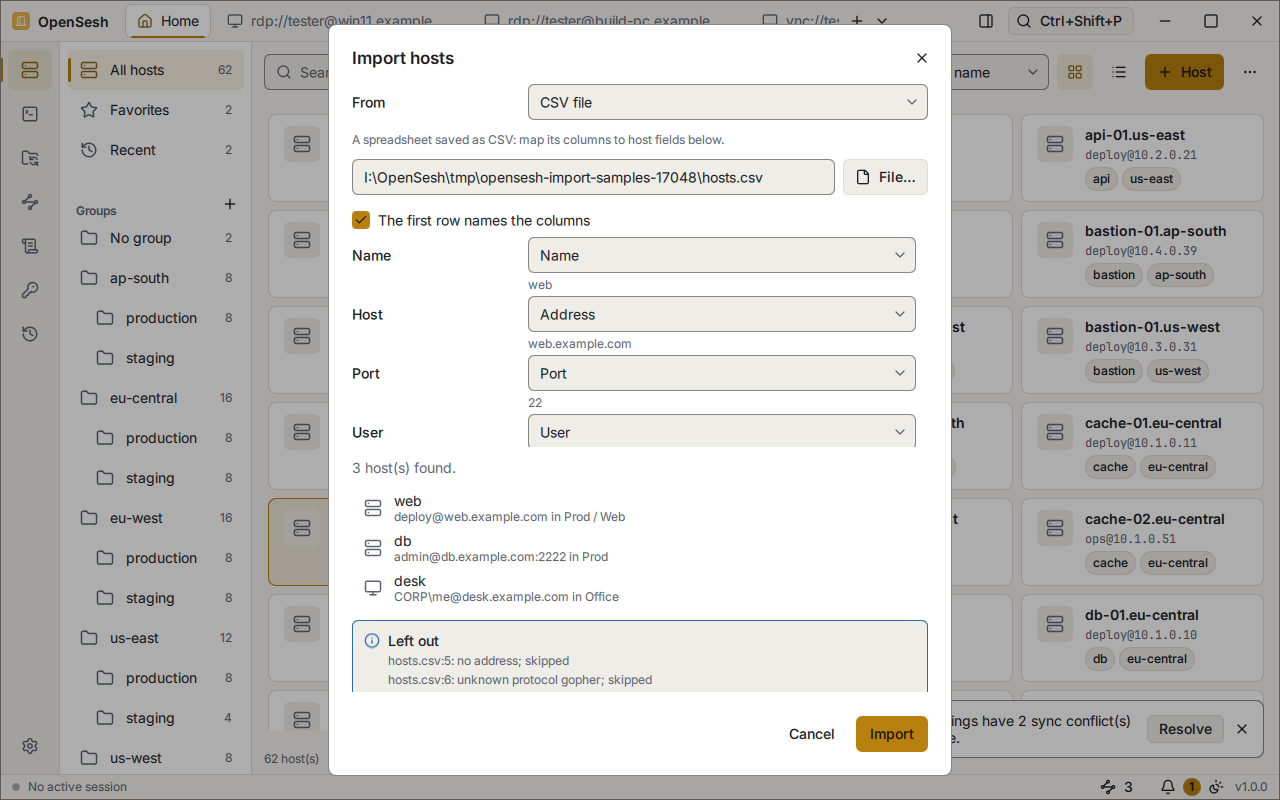Viewport: 1280px width, 800px height.
Task: Switch to rdp://tester@win11.example tab
Action: tap(330, 21)
